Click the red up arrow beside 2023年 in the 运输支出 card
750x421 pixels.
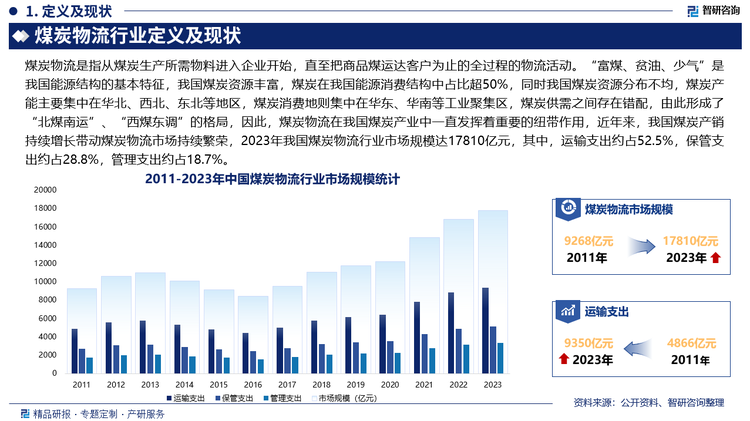tap(563, 359)
